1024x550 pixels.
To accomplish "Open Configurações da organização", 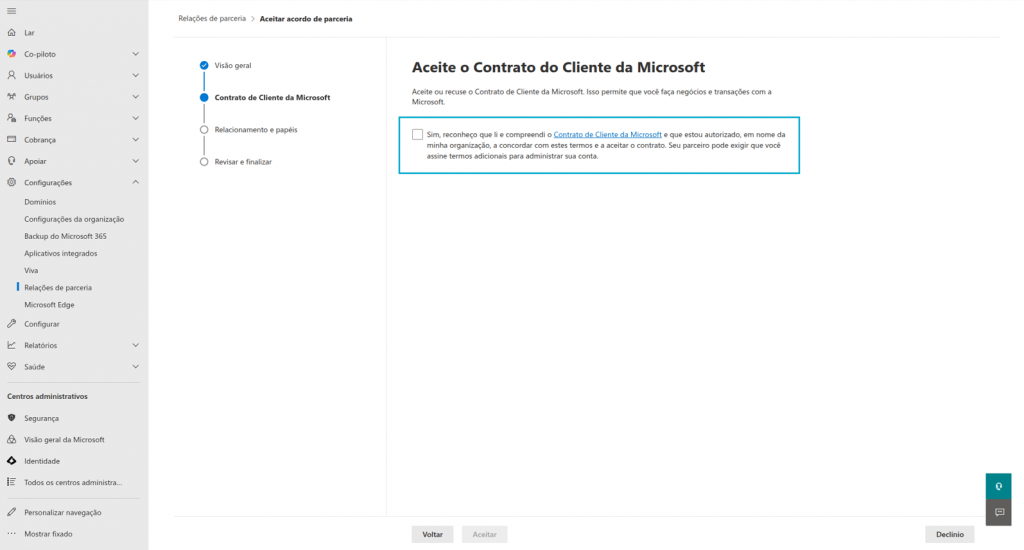I will pos(74,219).
